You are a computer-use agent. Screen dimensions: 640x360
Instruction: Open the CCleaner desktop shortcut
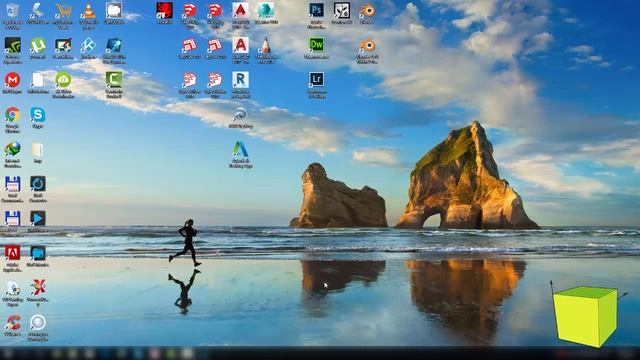pyautogui.click(x=12, y=323)
